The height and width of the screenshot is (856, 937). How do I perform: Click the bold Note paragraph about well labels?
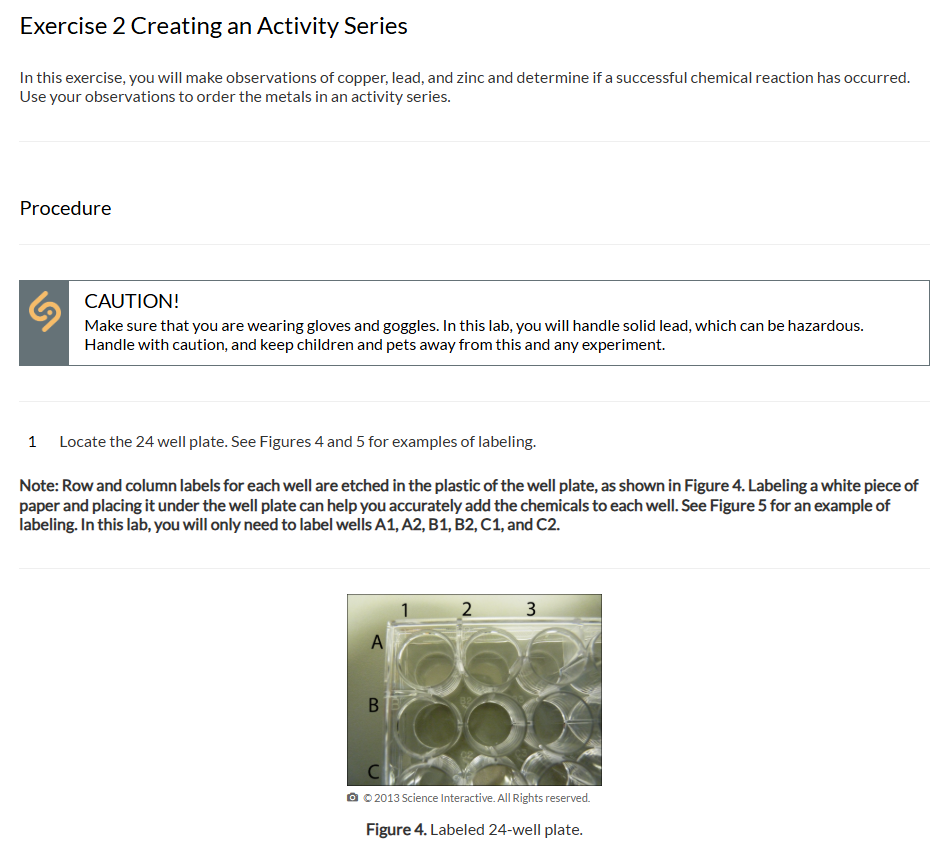[468, 505]
